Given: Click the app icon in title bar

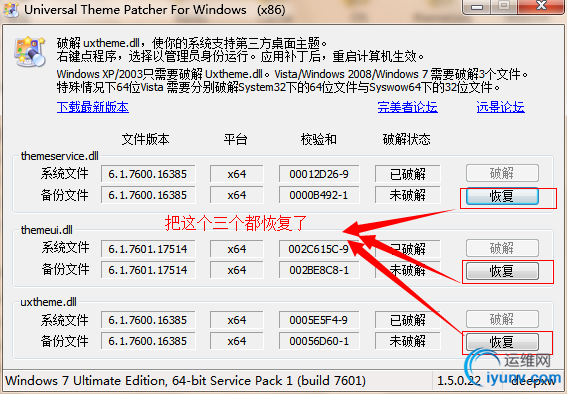Looking at the screenshot, I should pyautogui.click(x=11, y=10).
